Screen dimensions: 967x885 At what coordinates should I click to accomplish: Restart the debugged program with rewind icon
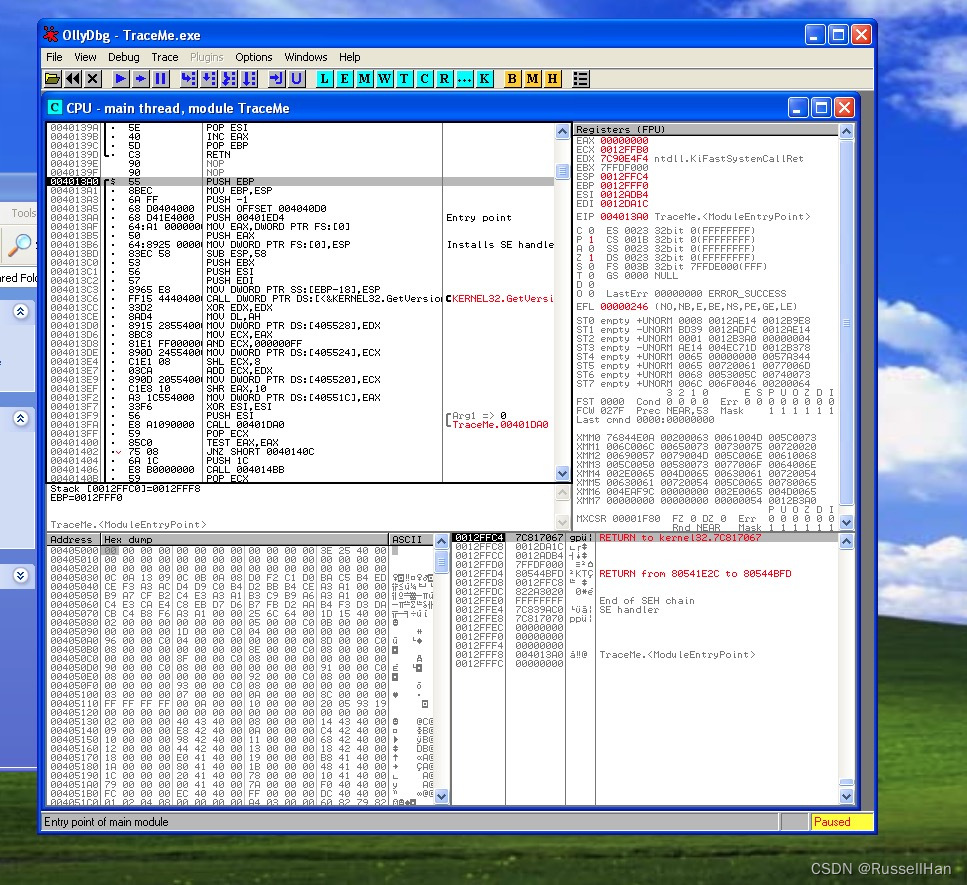73,79
